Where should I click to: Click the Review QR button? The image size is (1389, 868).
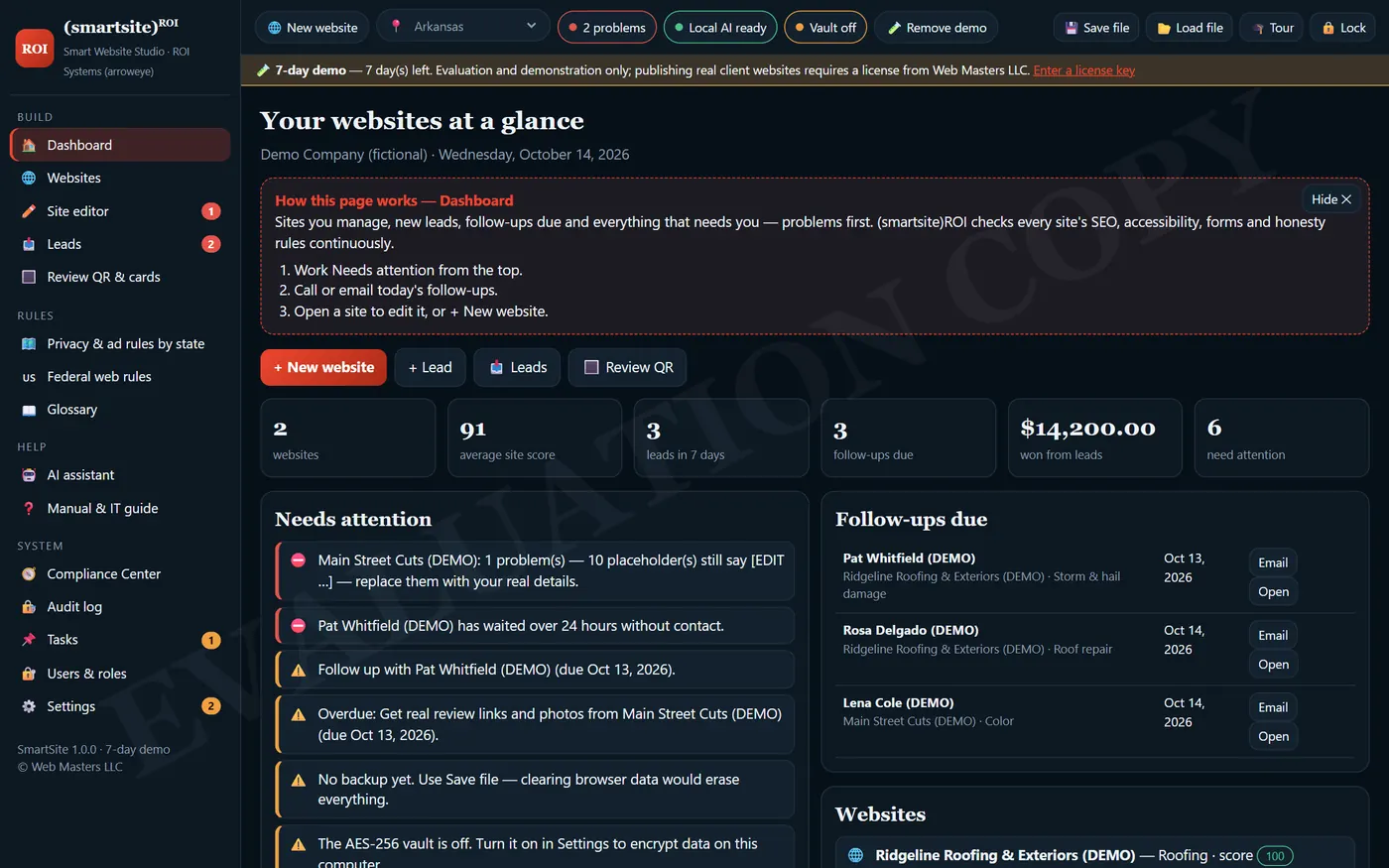coord(627,367)
